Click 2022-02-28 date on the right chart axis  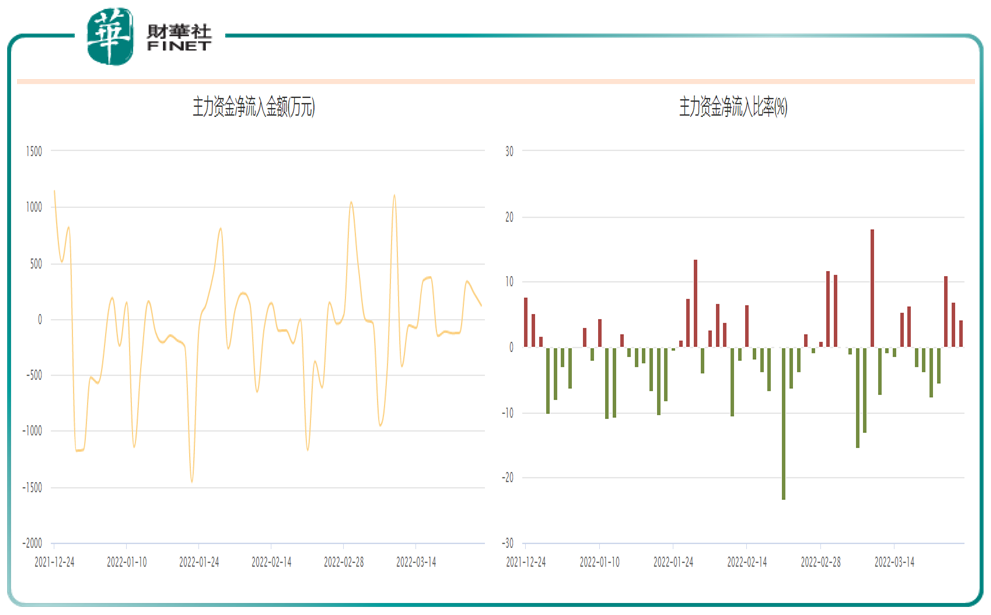point(820,562)
